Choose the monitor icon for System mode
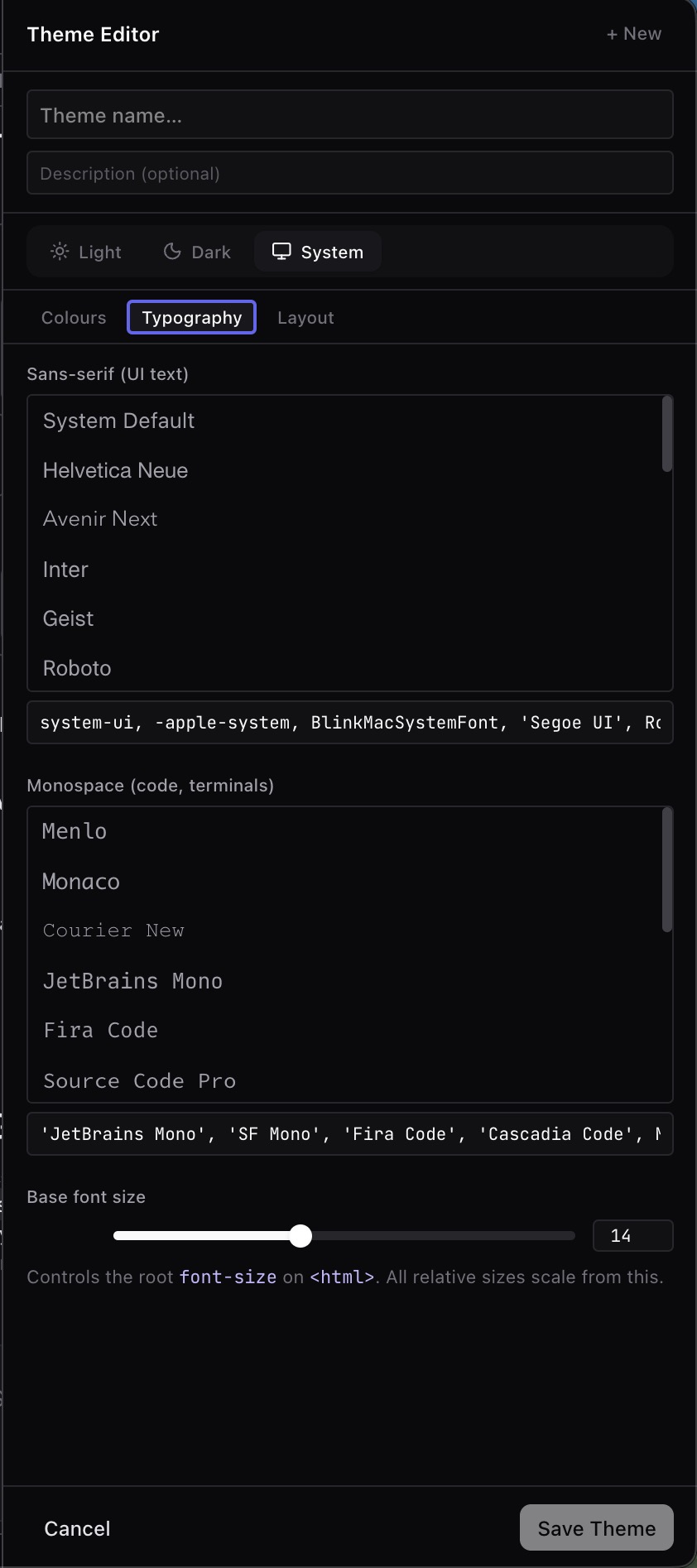Screen dimensions: 697x1568 click(282, 251)
